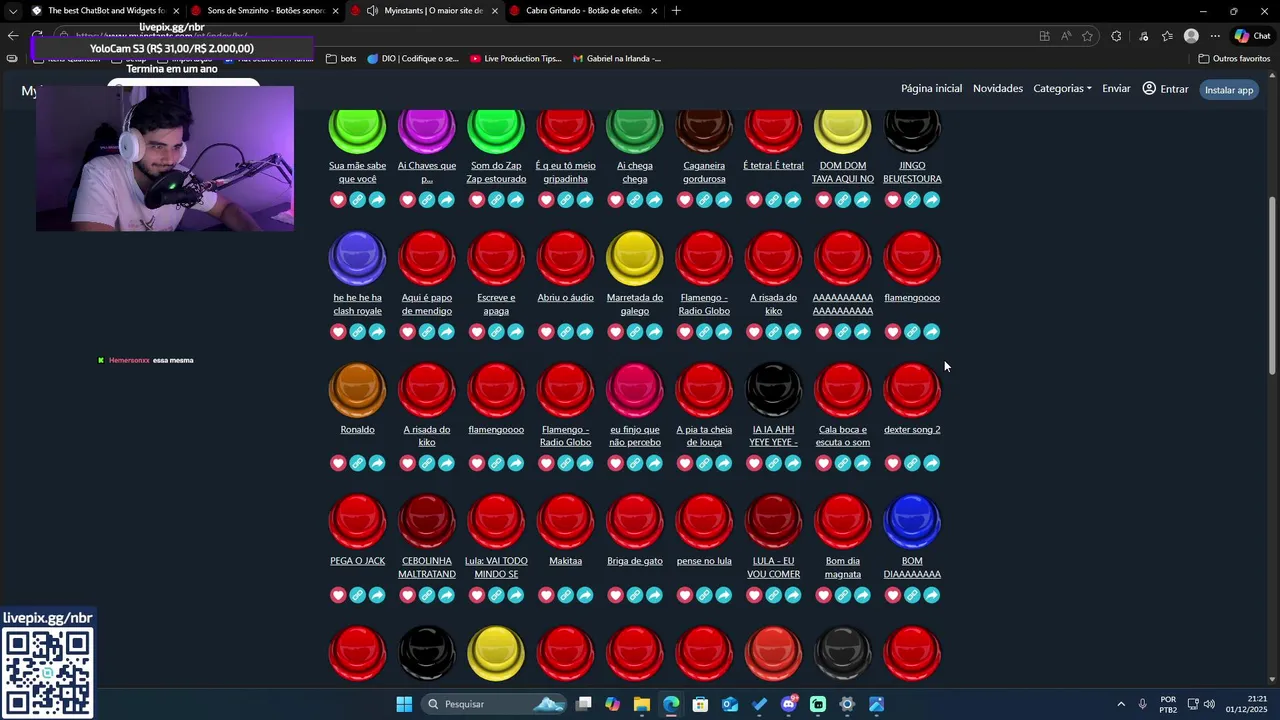Open the Windows Start menu
The image size is (1280, 720).
[x=404, y=704]
